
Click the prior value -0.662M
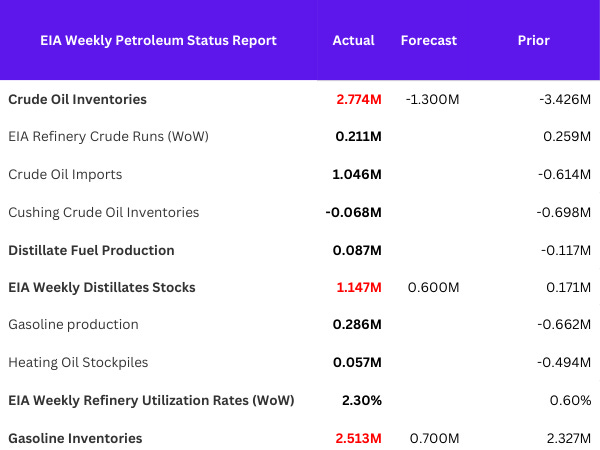pyautogui.click(x=564, y=324)
